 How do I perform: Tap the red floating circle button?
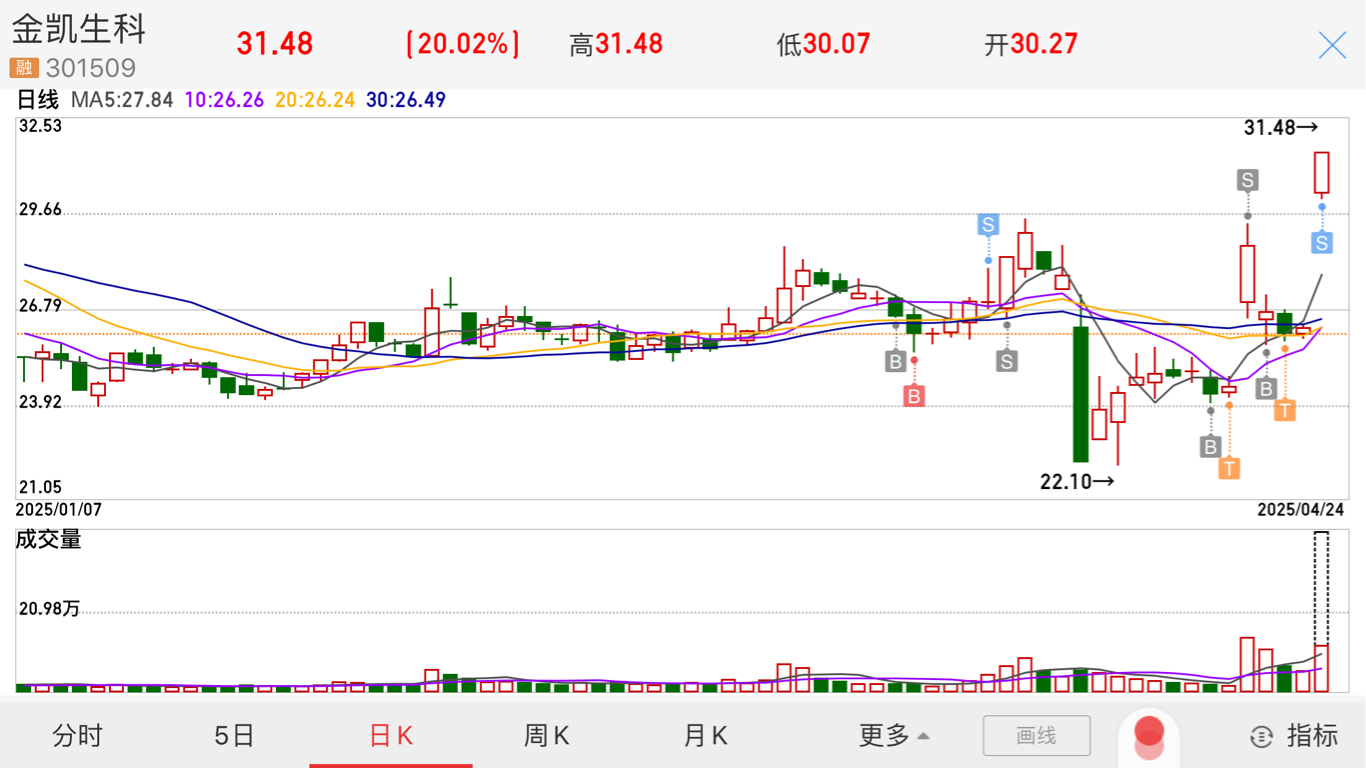click(x=1149, y=737)
